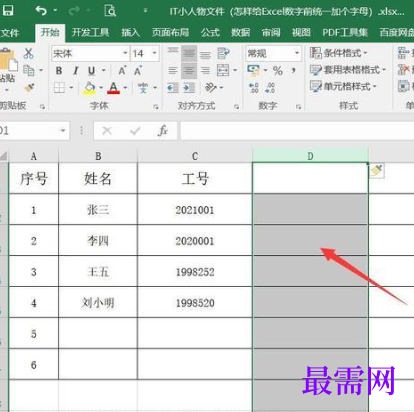Expand the Name Box dropdown arrow
This screenshot has width=414, height=412.
coord(63,130)
